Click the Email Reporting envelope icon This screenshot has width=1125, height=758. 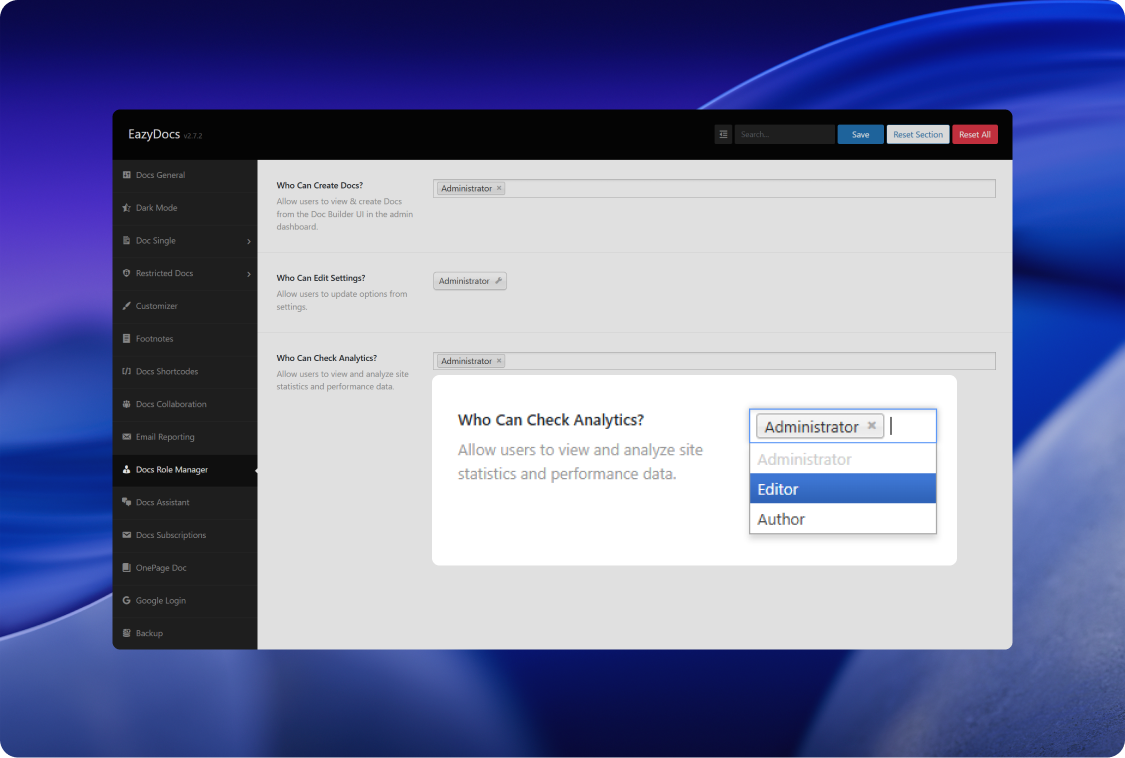pyautogui.click(x=126, y=437)
